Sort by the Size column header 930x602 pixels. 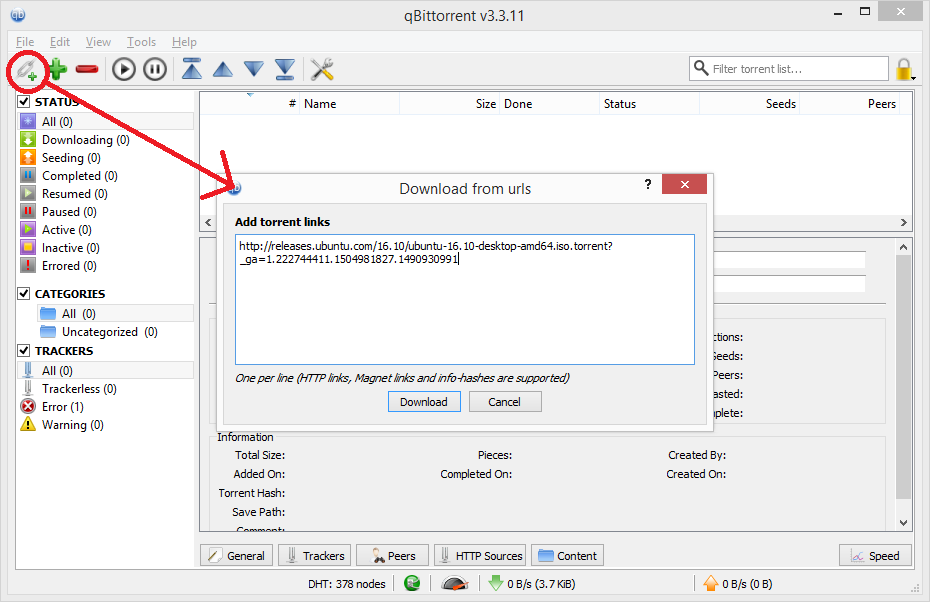pos(450,104)
